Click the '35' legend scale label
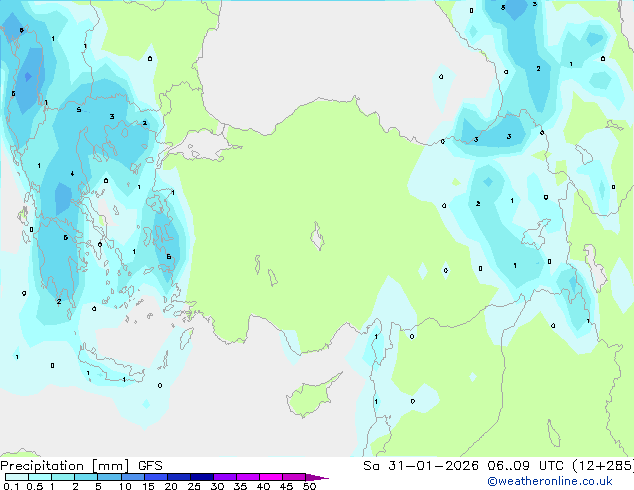This screenshot has height=490, width=634. tap(240, 486)
